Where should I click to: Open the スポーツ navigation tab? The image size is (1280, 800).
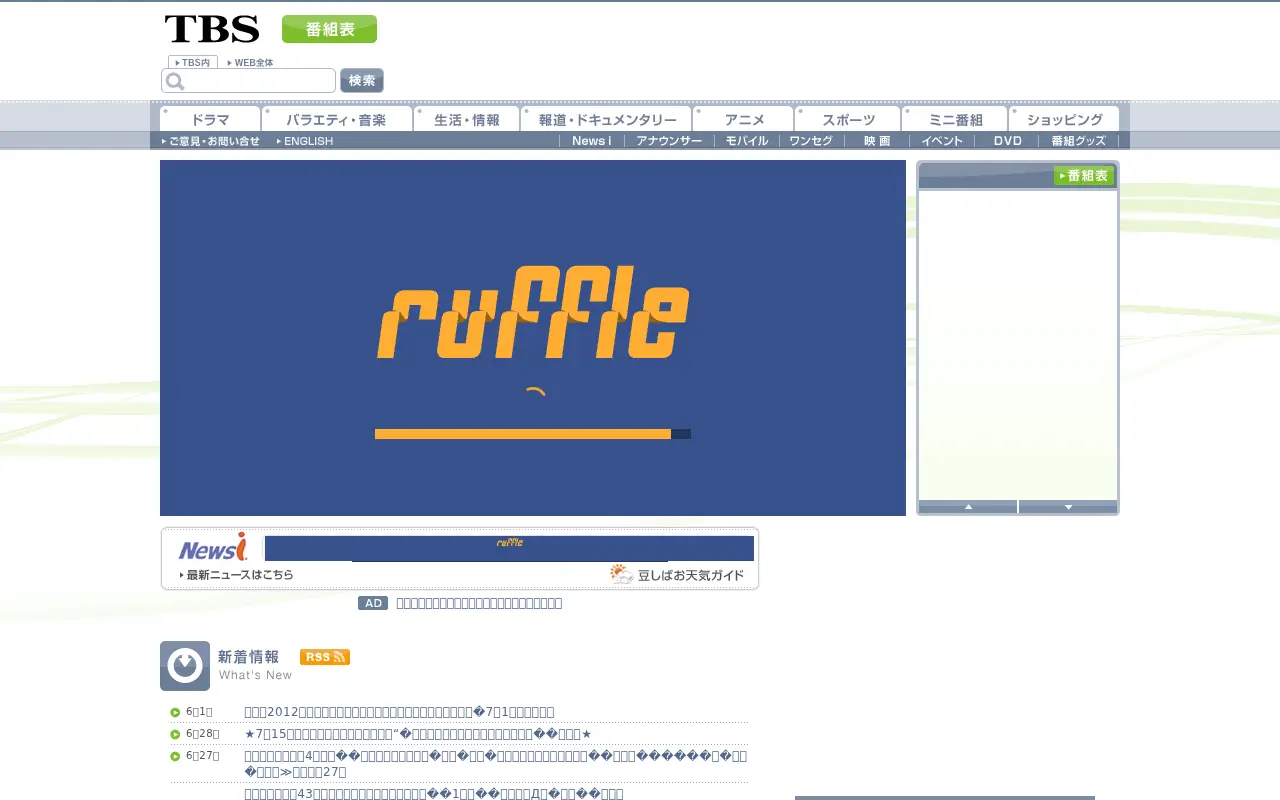click(848, 119)
